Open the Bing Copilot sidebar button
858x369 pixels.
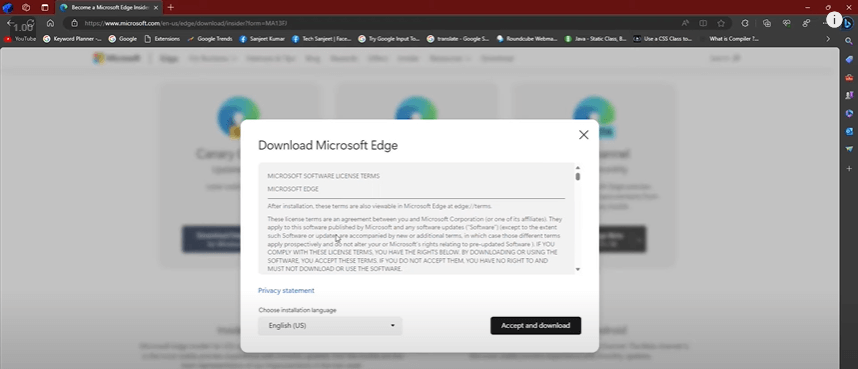[848, 23]
